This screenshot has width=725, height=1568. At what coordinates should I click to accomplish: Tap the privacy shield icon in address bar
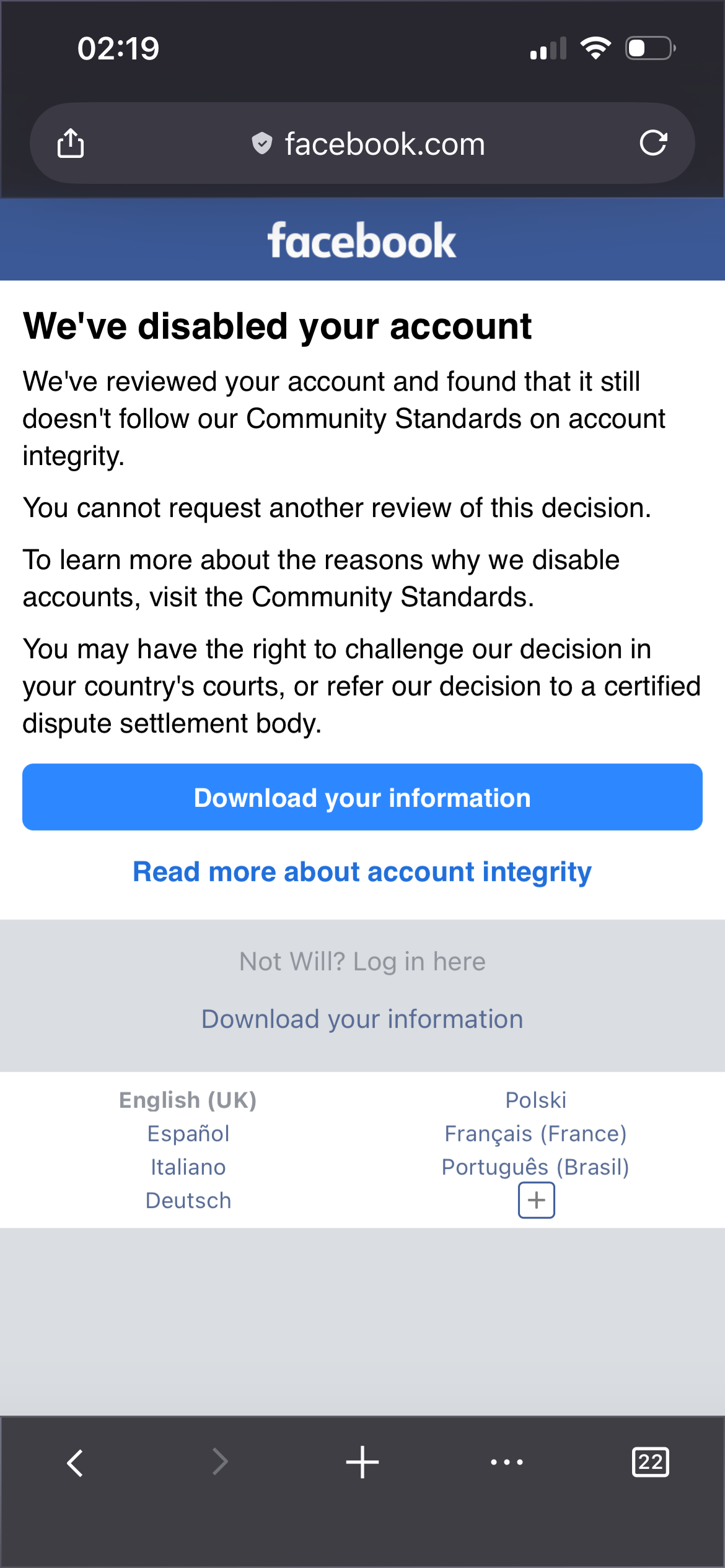point(261,143)
